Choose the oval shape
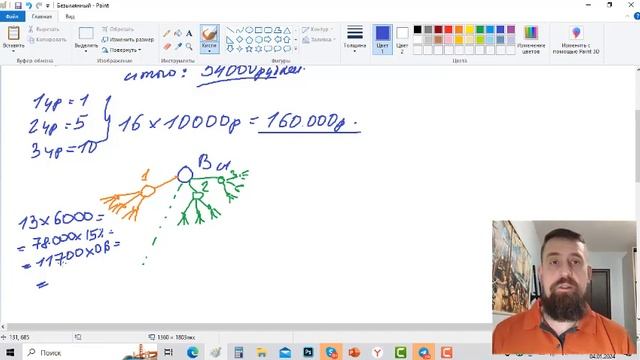 click(249, 30)
